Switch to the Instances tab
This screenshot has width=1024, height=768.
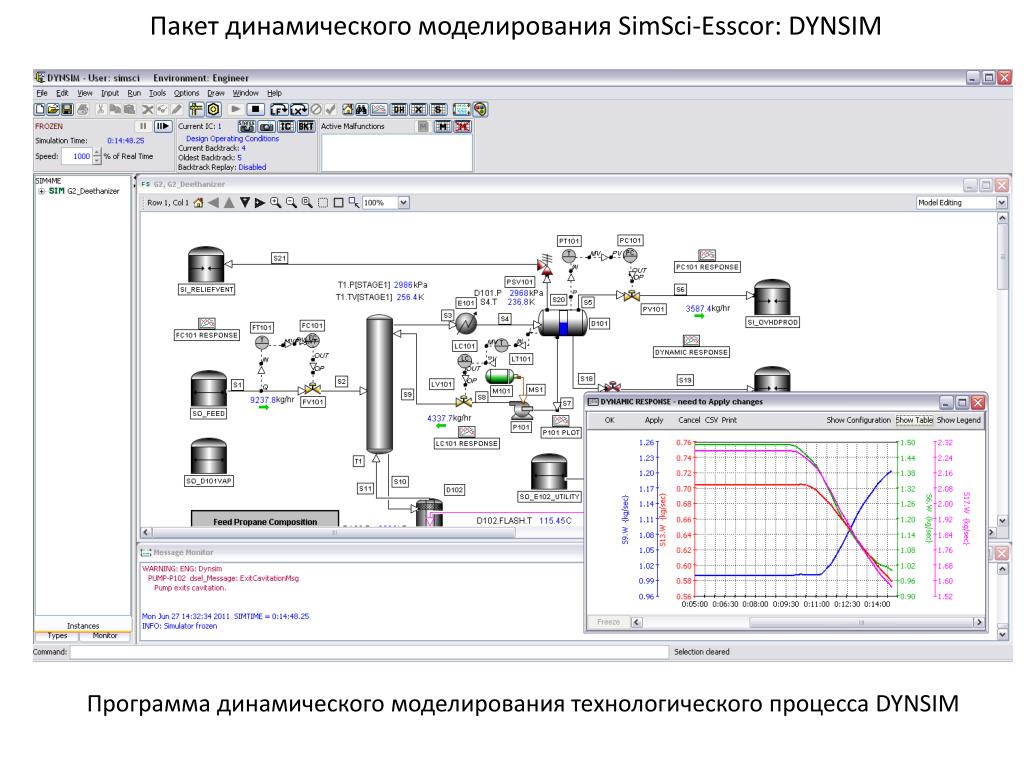pyautogui.click(x=83, y=626)
